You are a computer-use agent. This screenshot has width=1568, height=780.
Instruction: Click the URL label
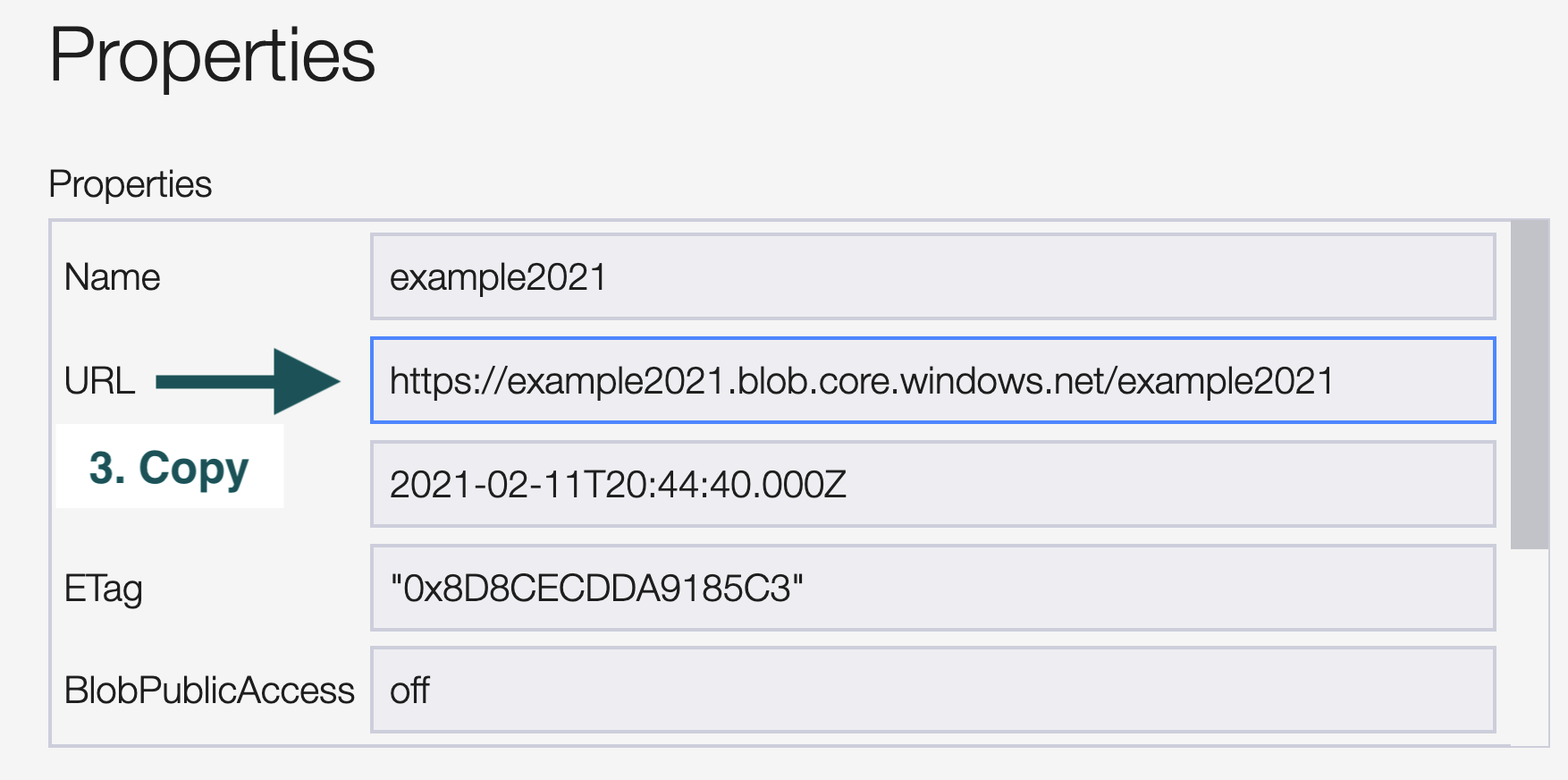pos(99,381)
